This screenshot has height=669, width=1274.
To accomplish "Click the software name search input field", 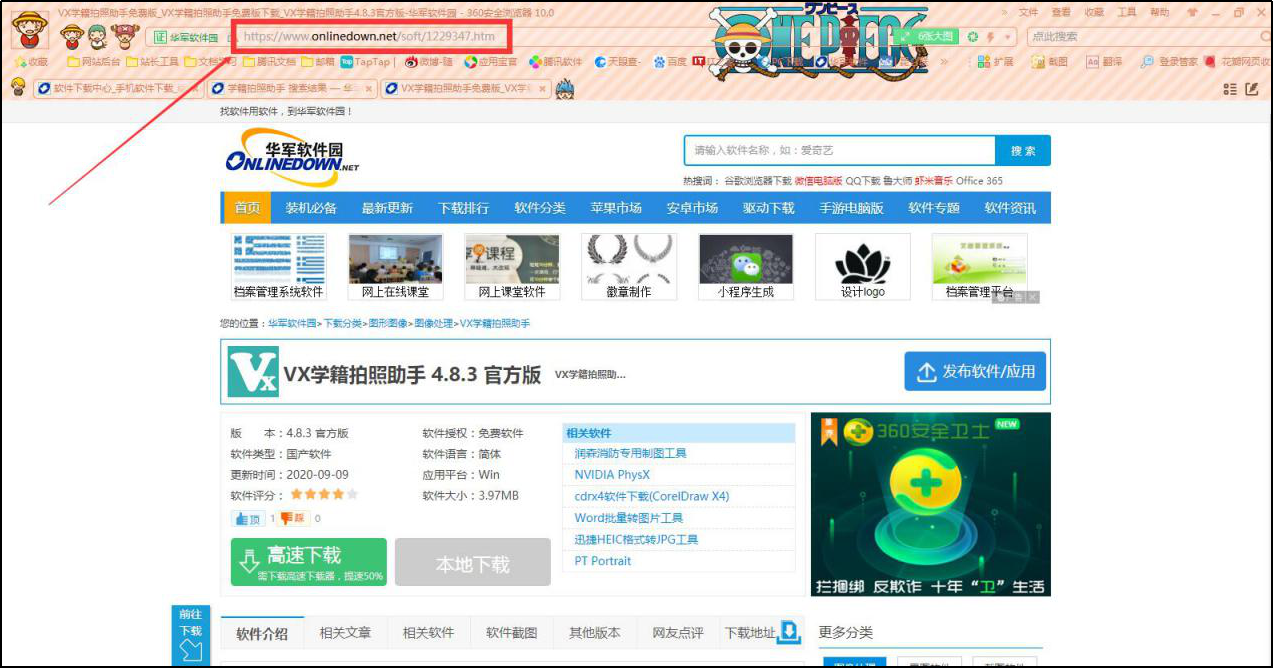I will [x=838, y=150].
